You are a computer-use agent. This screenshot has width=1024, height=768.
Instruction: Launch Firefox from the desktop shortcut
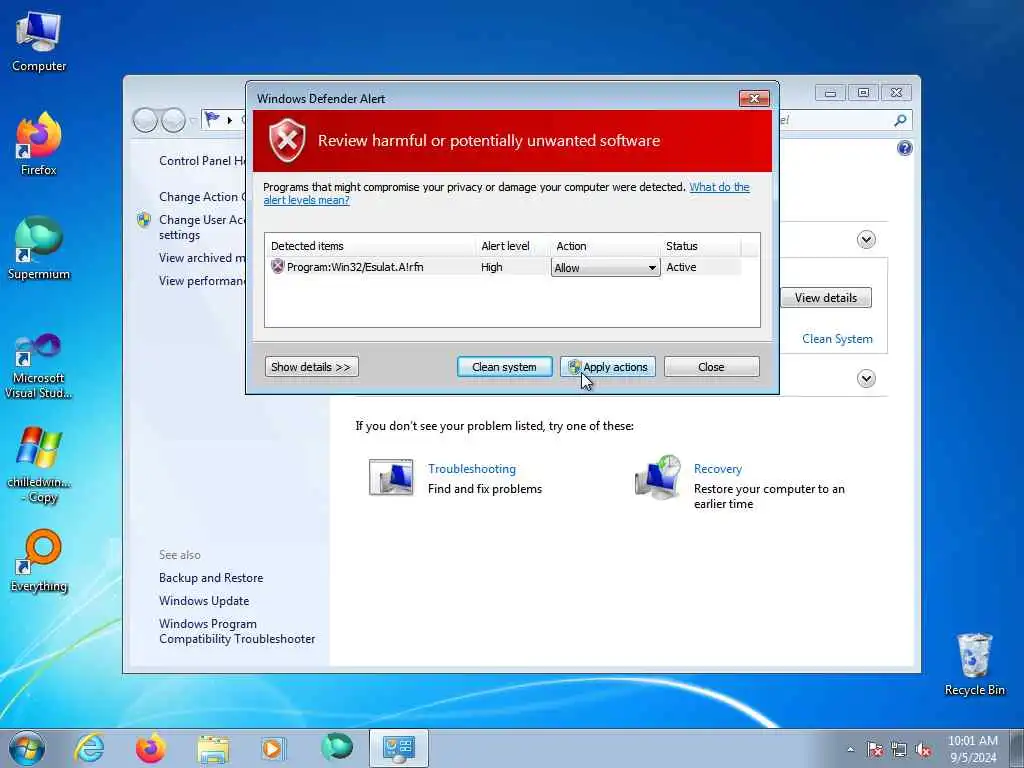39,144
